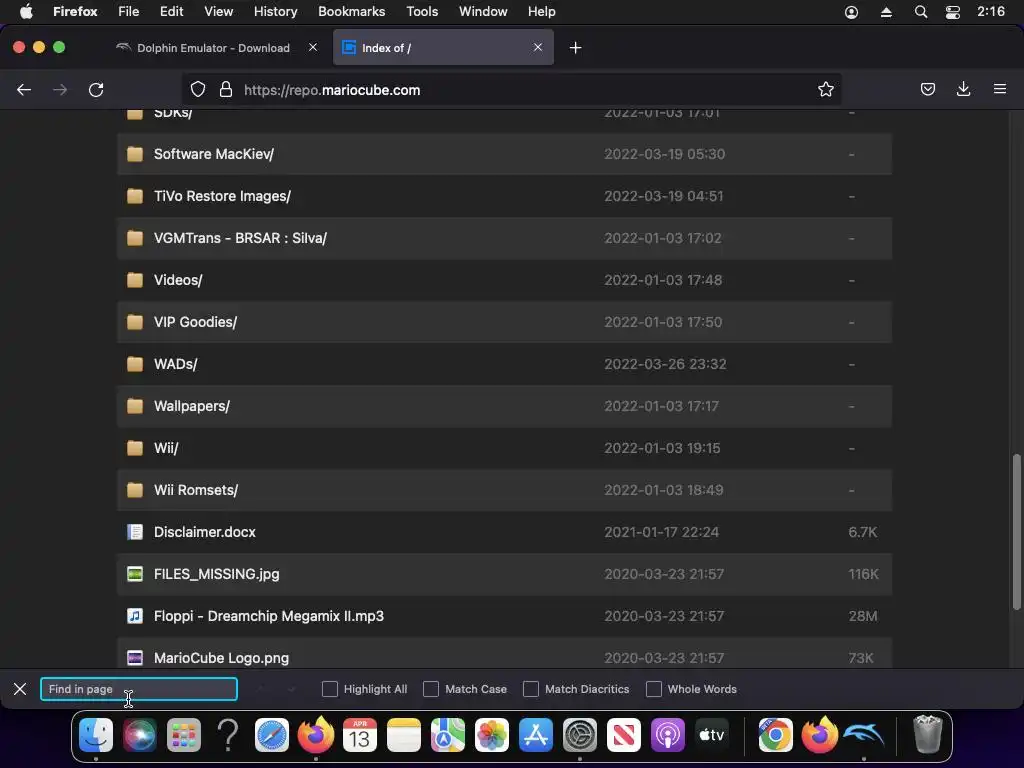Open the Firefox application menu
The height and width of the screenshot is (768, 1024).
point(999,89)
